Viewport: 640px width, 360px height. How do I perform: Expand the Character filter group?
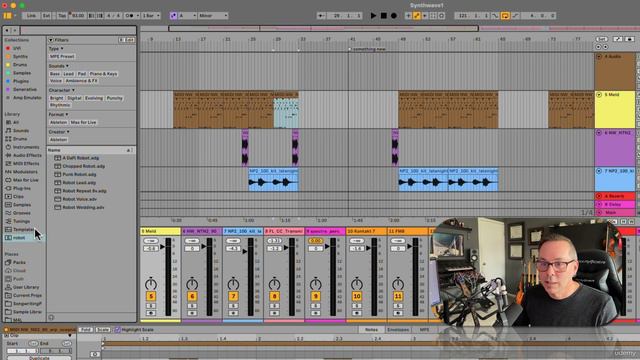tap(62, 90)
